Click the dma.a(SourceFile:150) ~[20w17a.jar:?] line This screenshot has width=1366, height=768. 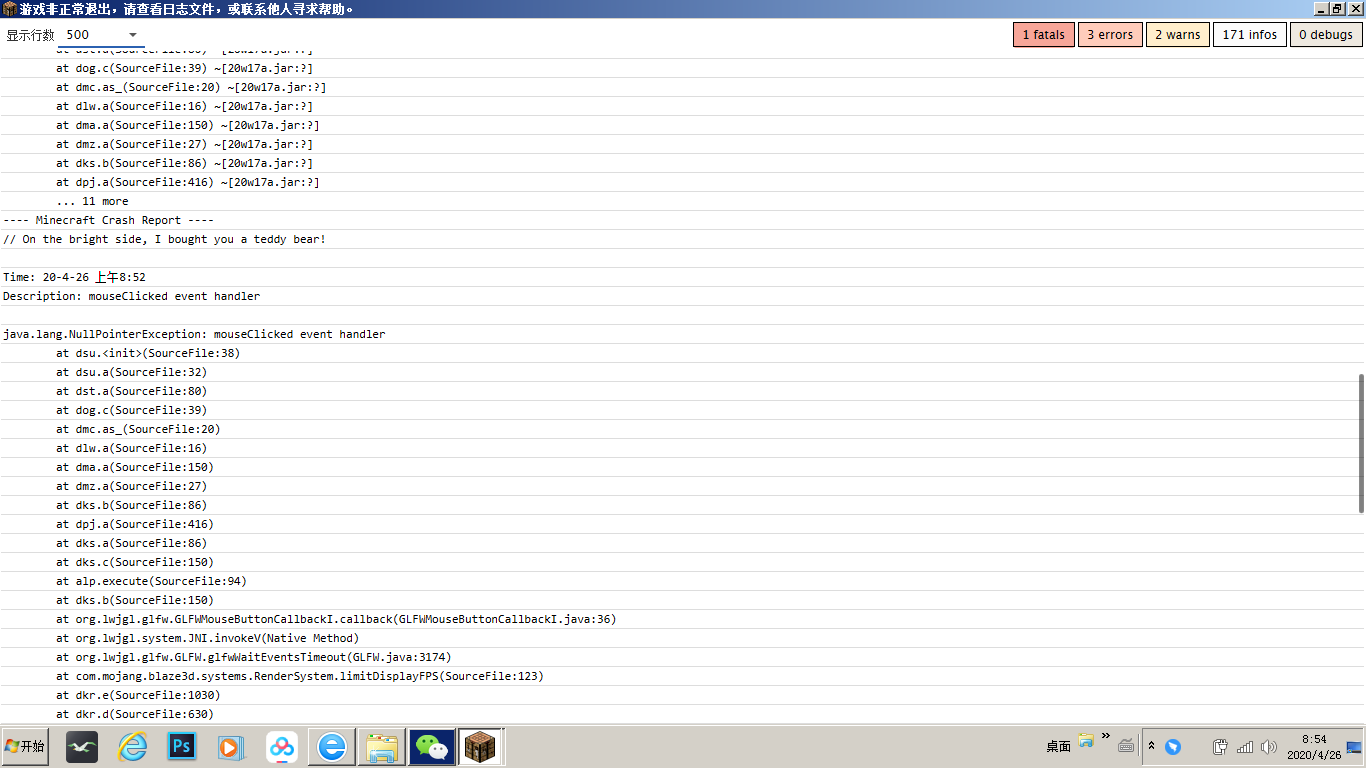click(x=188, y=125)
